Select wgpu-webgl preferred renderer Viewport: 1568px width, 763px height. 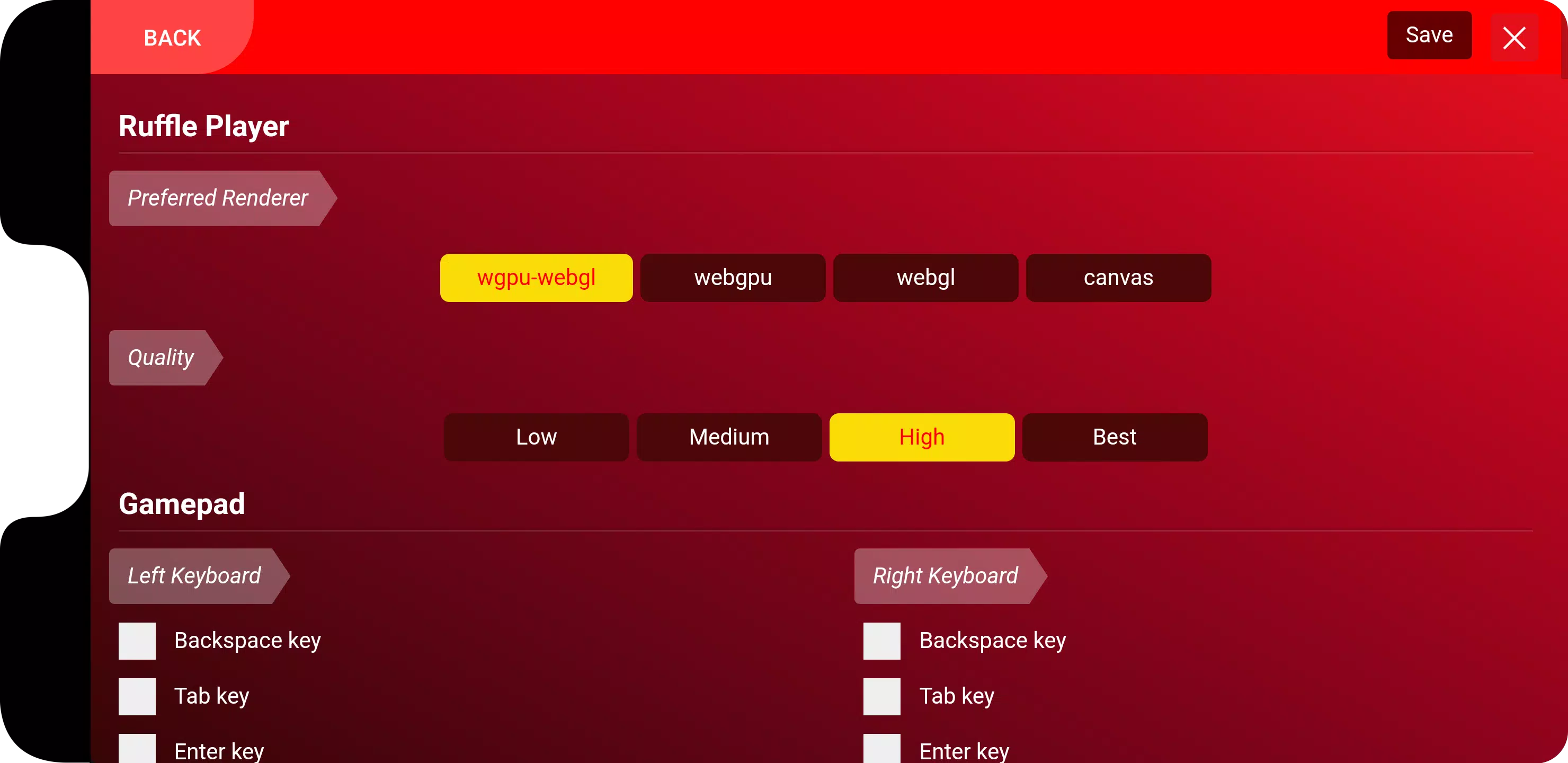coord(536,278)
